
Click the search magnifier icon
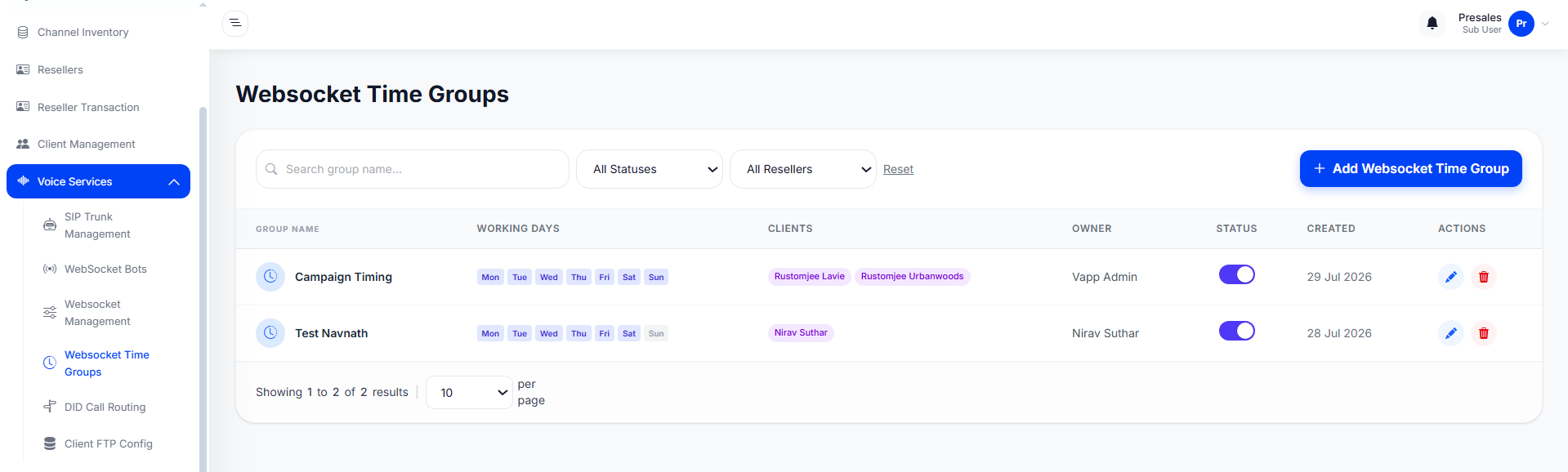(271, 169)
